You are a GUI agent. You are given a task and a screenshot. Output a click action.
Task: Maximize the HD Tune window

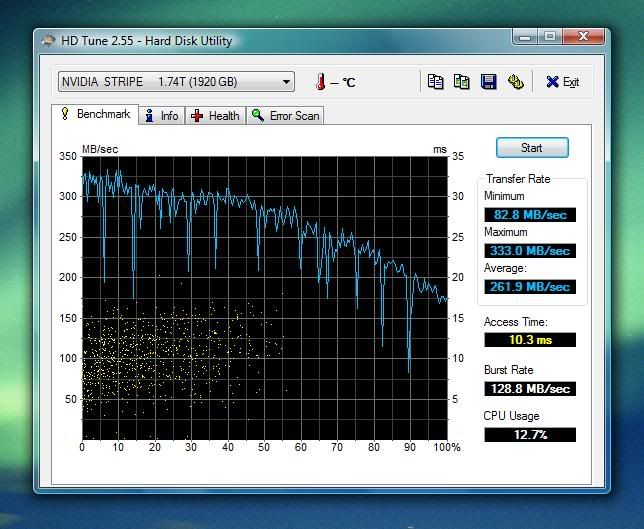550,37
